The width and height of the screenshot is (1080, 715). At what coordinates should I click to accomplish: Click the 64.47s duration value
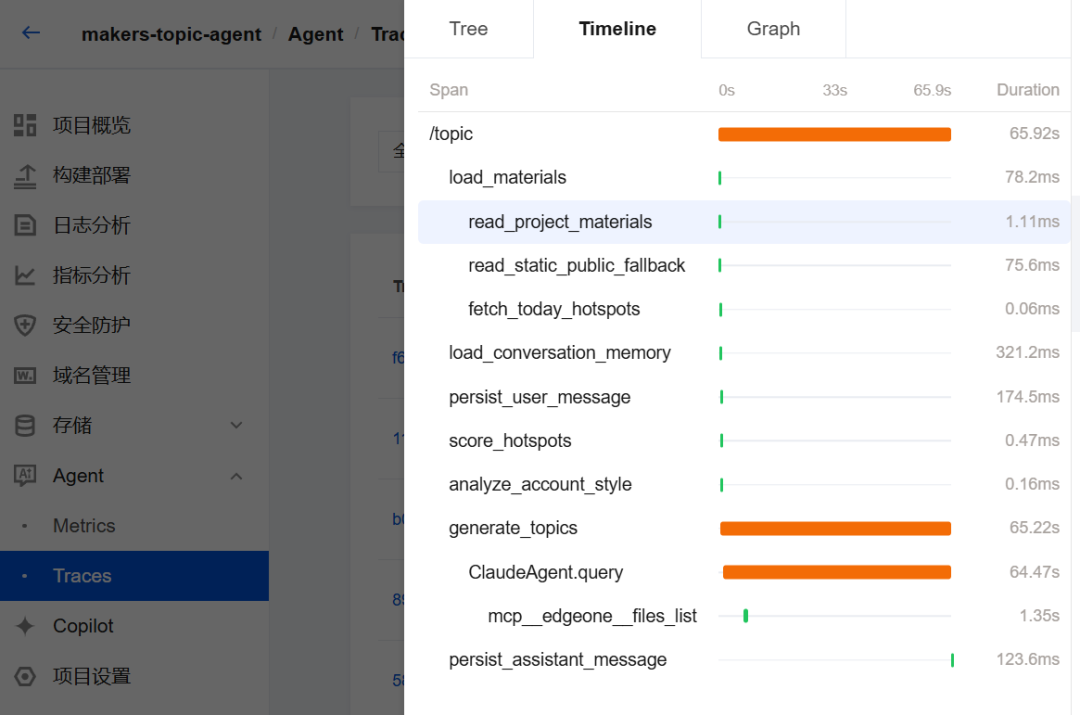(x=1034, y=572)
